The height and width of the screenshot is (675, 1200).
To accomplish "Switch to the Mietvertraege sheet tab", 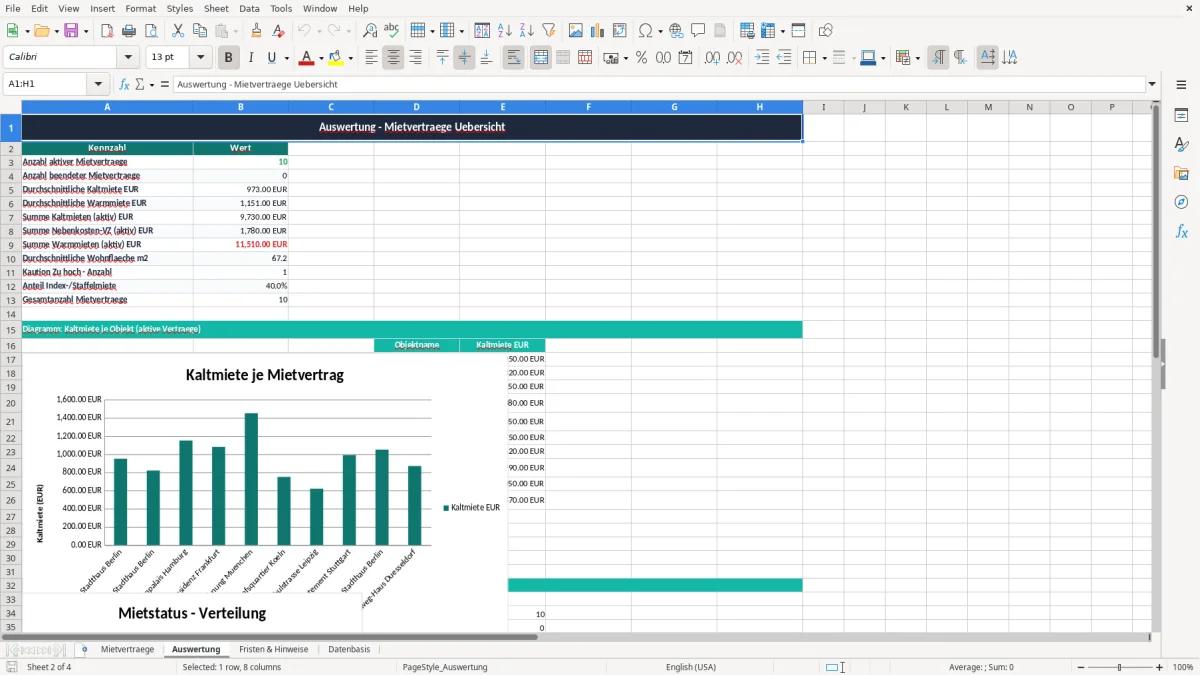I will (x=127, y=649).
